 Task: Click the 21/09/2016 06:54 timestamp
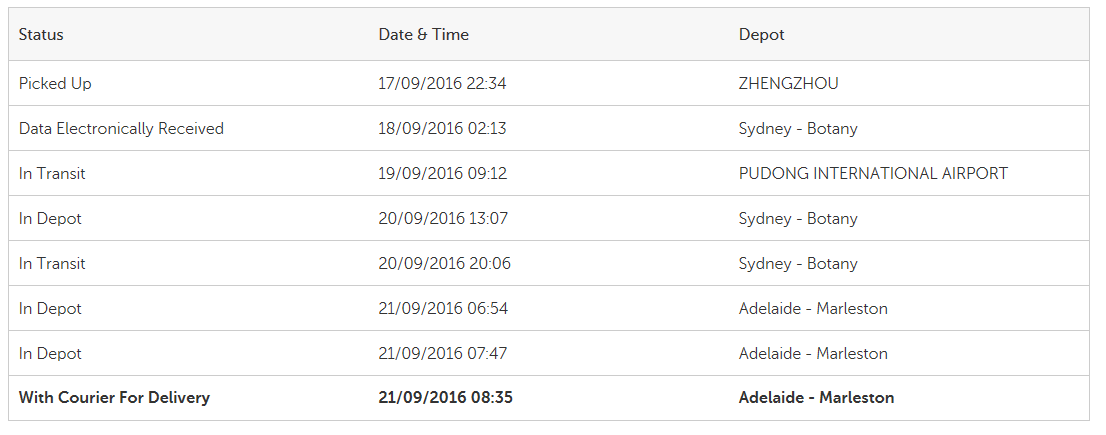[443, 309]
